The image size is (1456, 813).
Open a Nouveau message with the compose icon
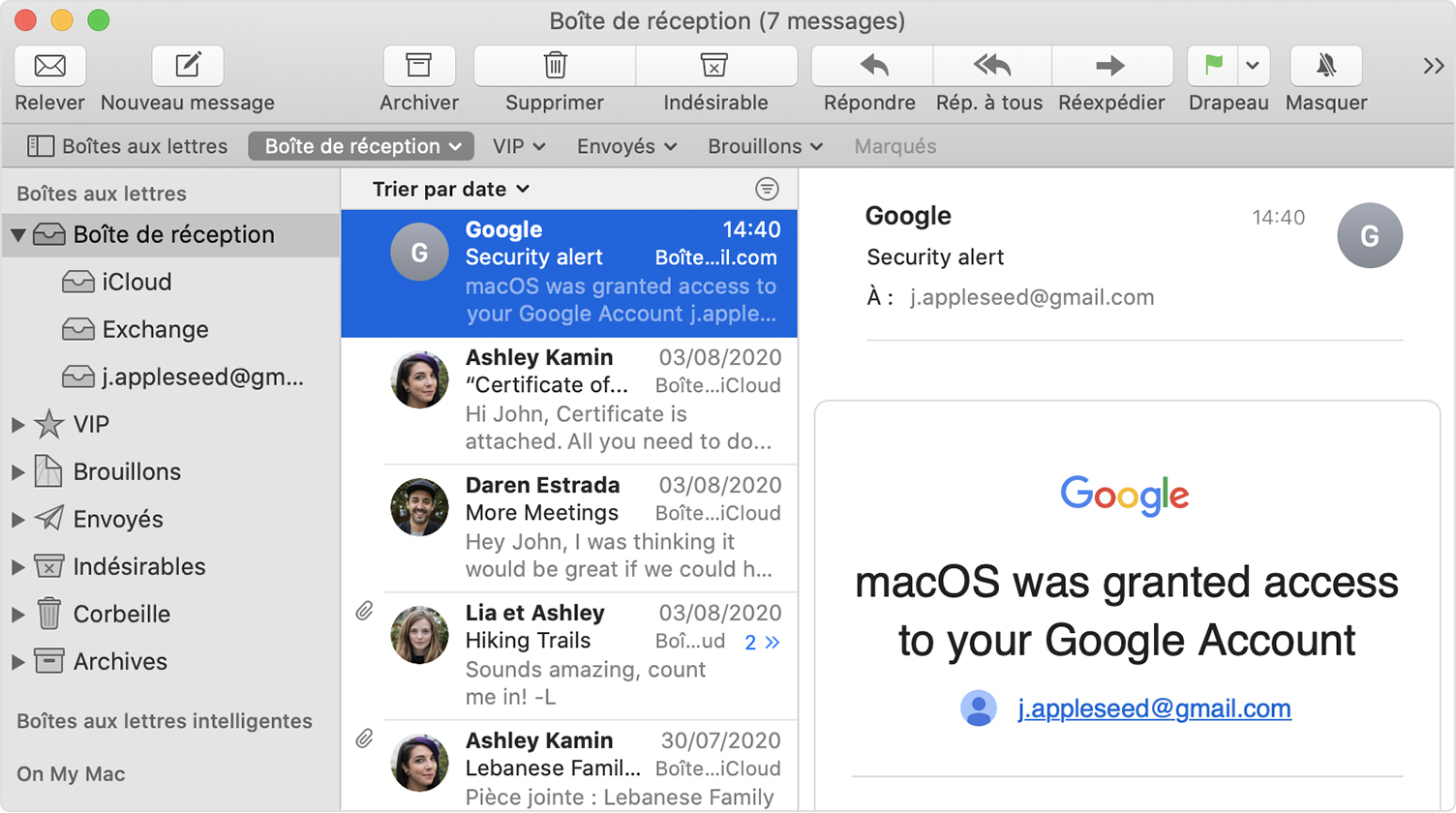pos(187,66)
